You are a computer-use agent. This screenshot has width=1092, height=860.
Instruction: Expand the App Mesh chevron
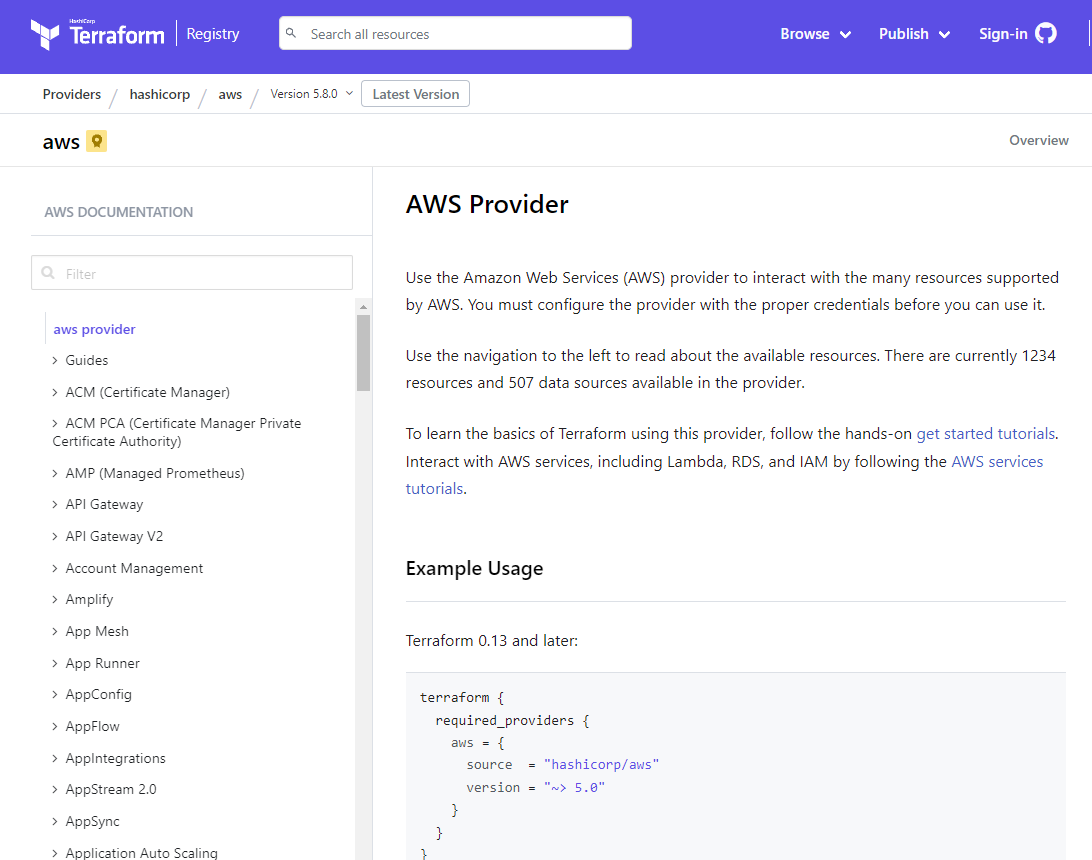pos(55,632)
